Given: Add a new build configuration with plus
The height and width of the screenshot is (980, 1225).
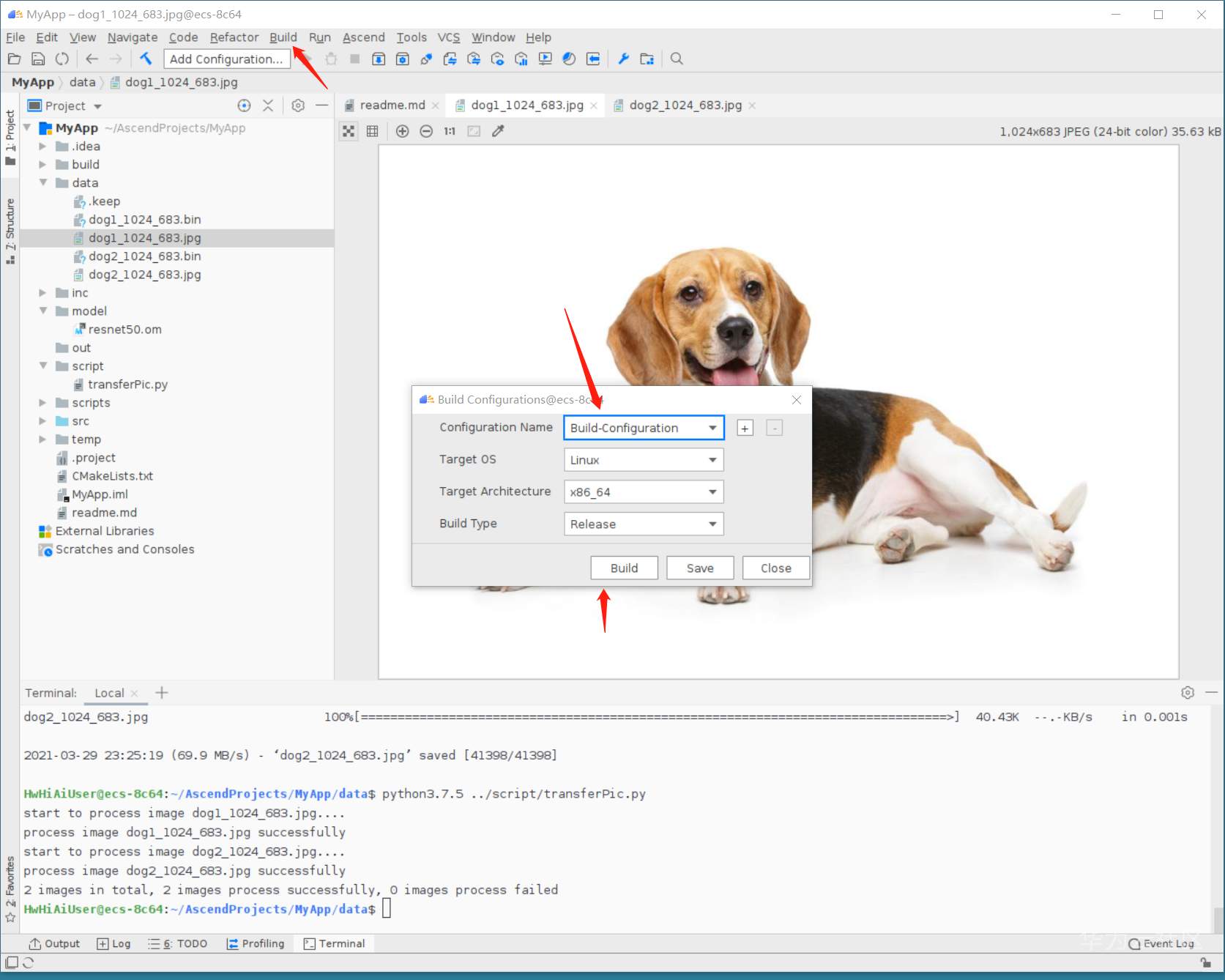Looking at the screenshot, I should click(x=745, y=428).
